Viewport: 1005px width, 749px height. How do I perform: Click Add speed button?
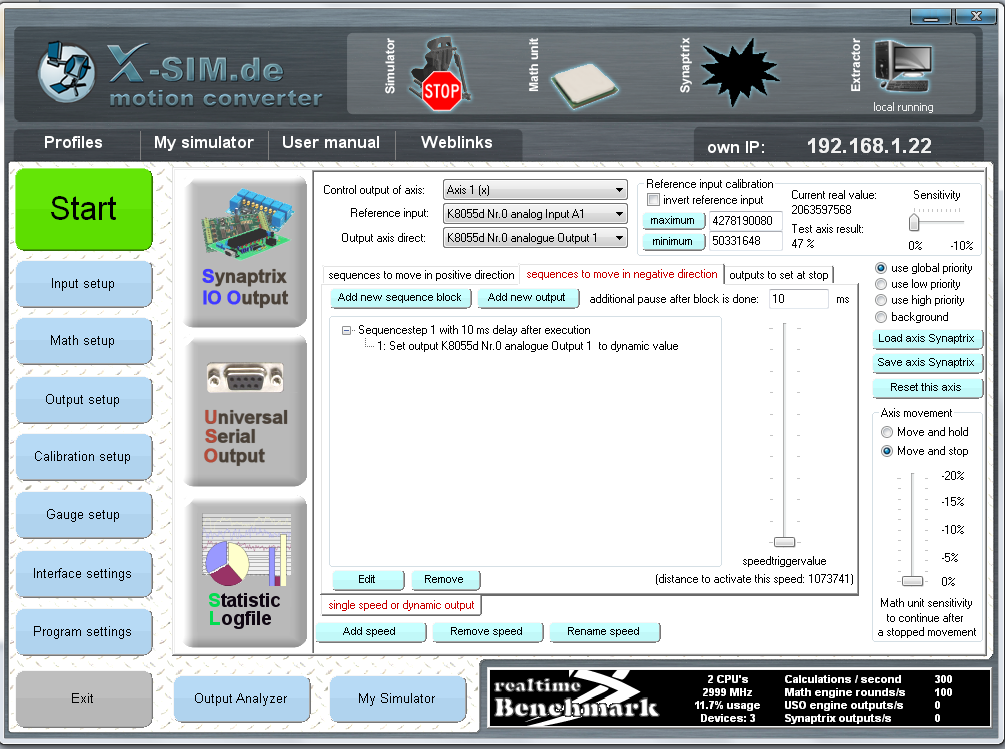(370, 631)
